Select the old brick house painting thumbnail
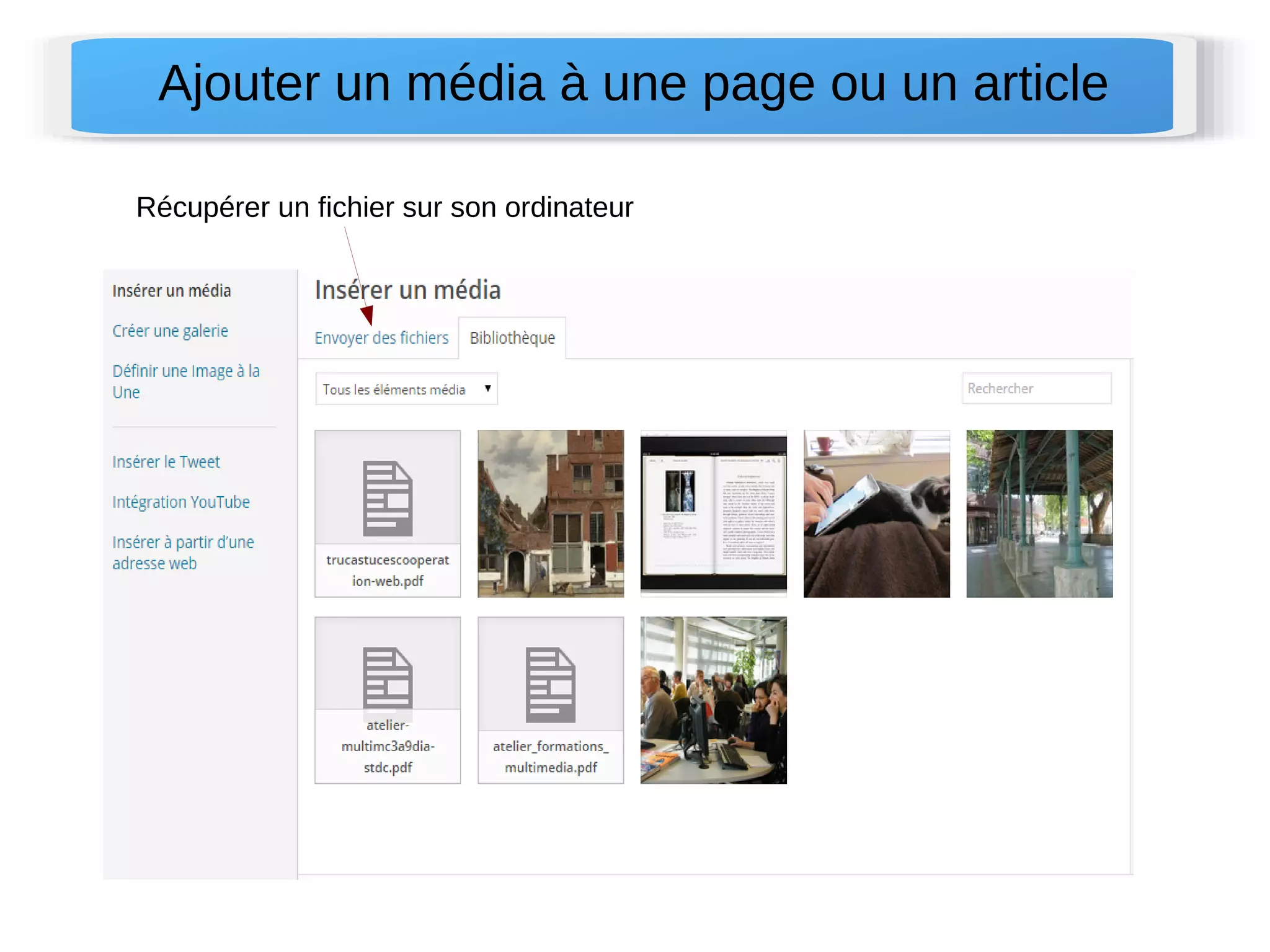This screenshot has width=1270, height=952. 551,514
